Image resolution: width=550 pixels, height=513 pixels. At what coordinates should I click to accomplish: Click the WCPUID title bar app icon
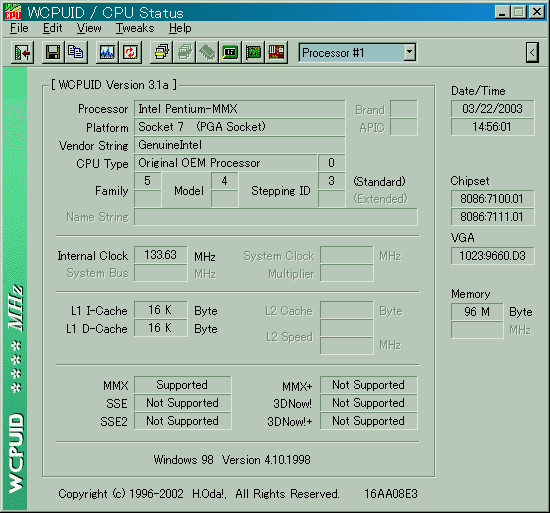13,12
